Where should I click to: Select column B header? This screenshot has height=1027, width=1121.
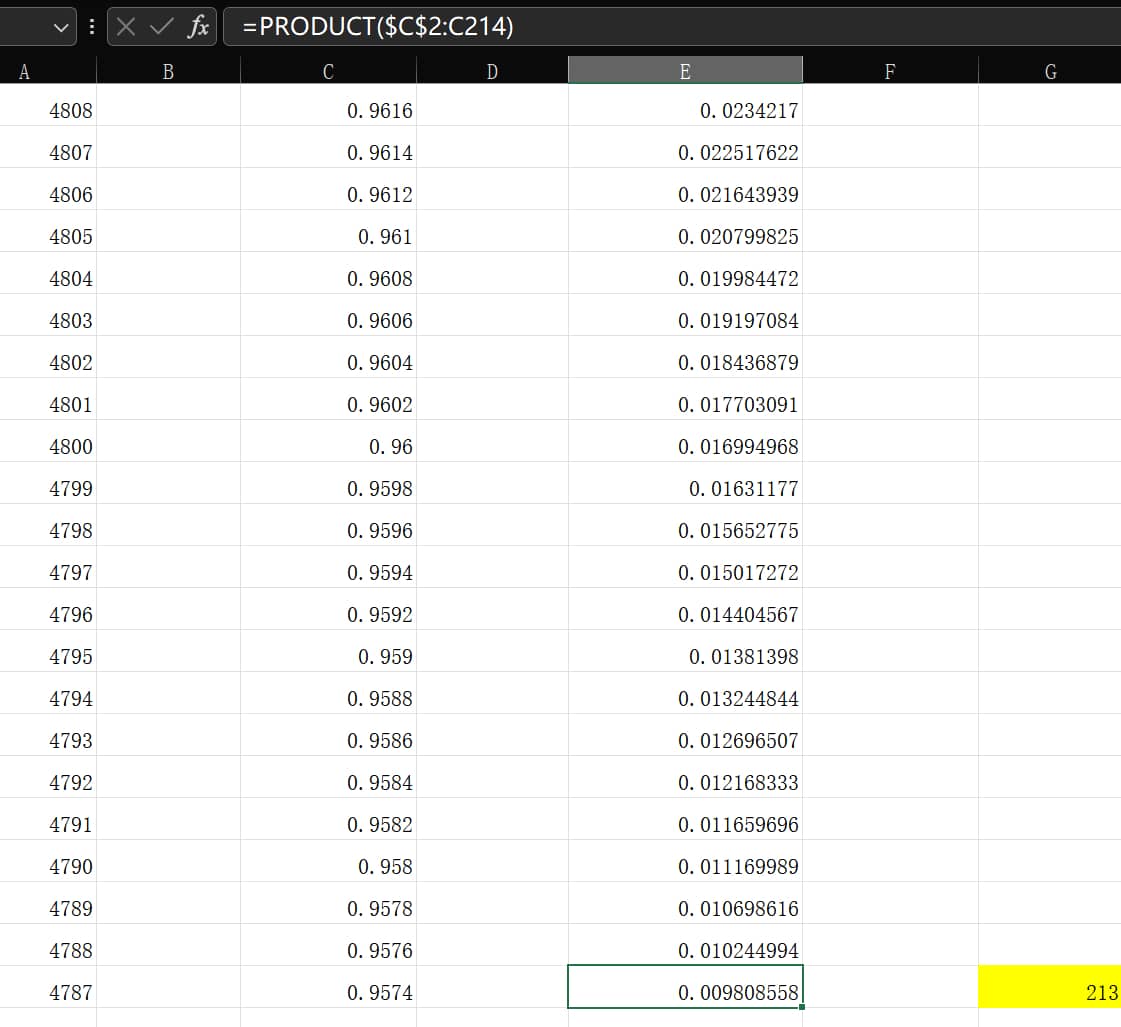pos(168,70)
